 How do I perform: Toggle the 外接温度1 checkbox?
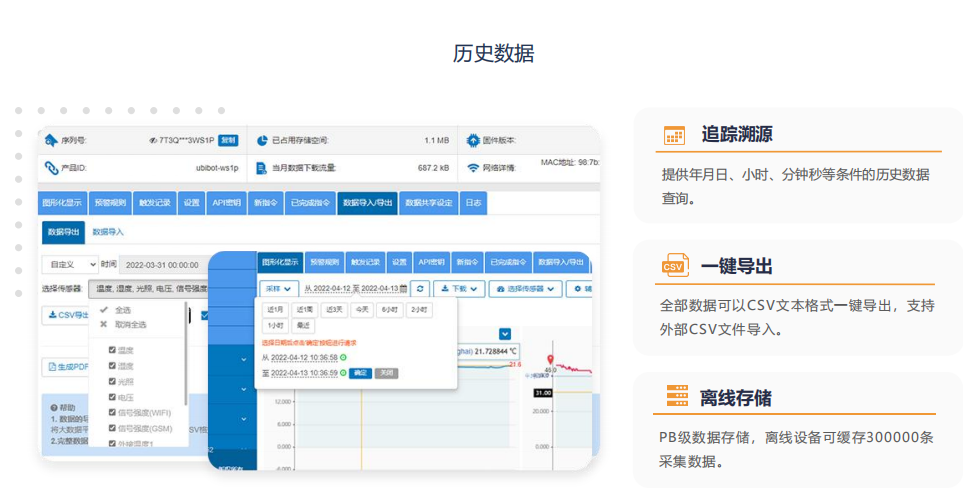click(112, 443)
